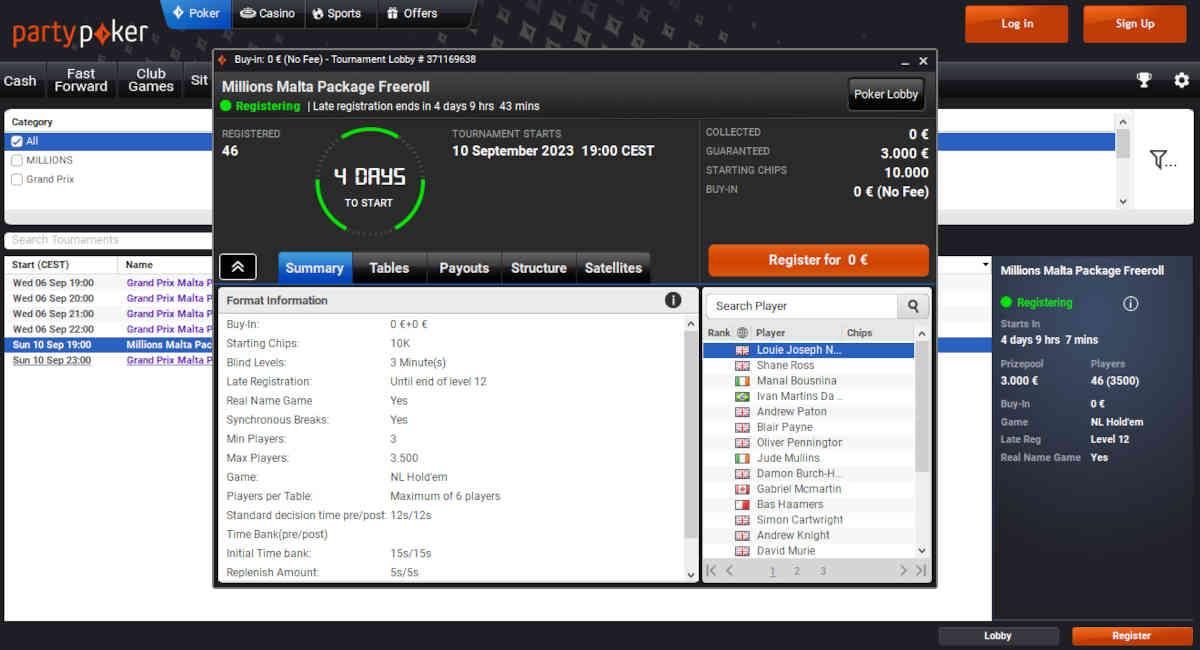
Task: Open the Offers section tab
Action: click(x=411, y=14)
